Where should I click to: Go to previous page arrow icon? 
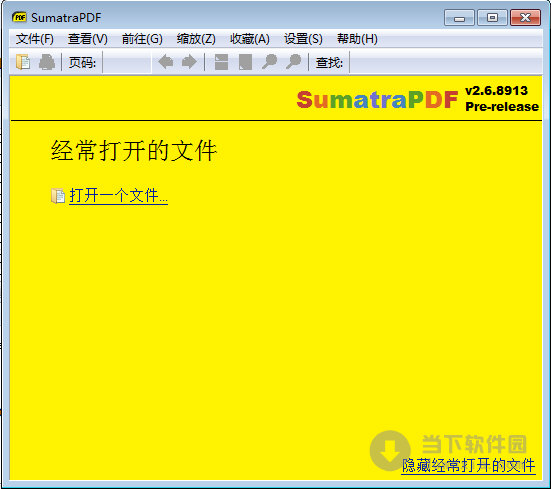tap(166, 62)
